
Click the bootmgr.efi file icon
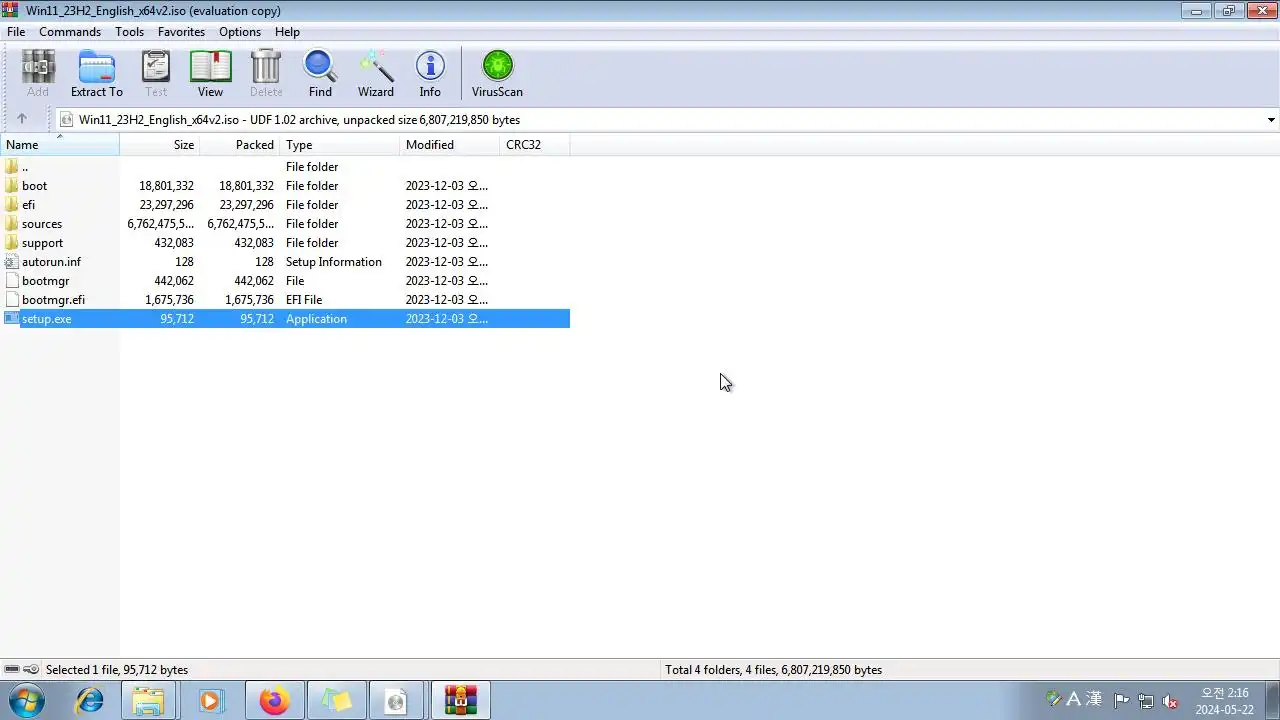12,300
